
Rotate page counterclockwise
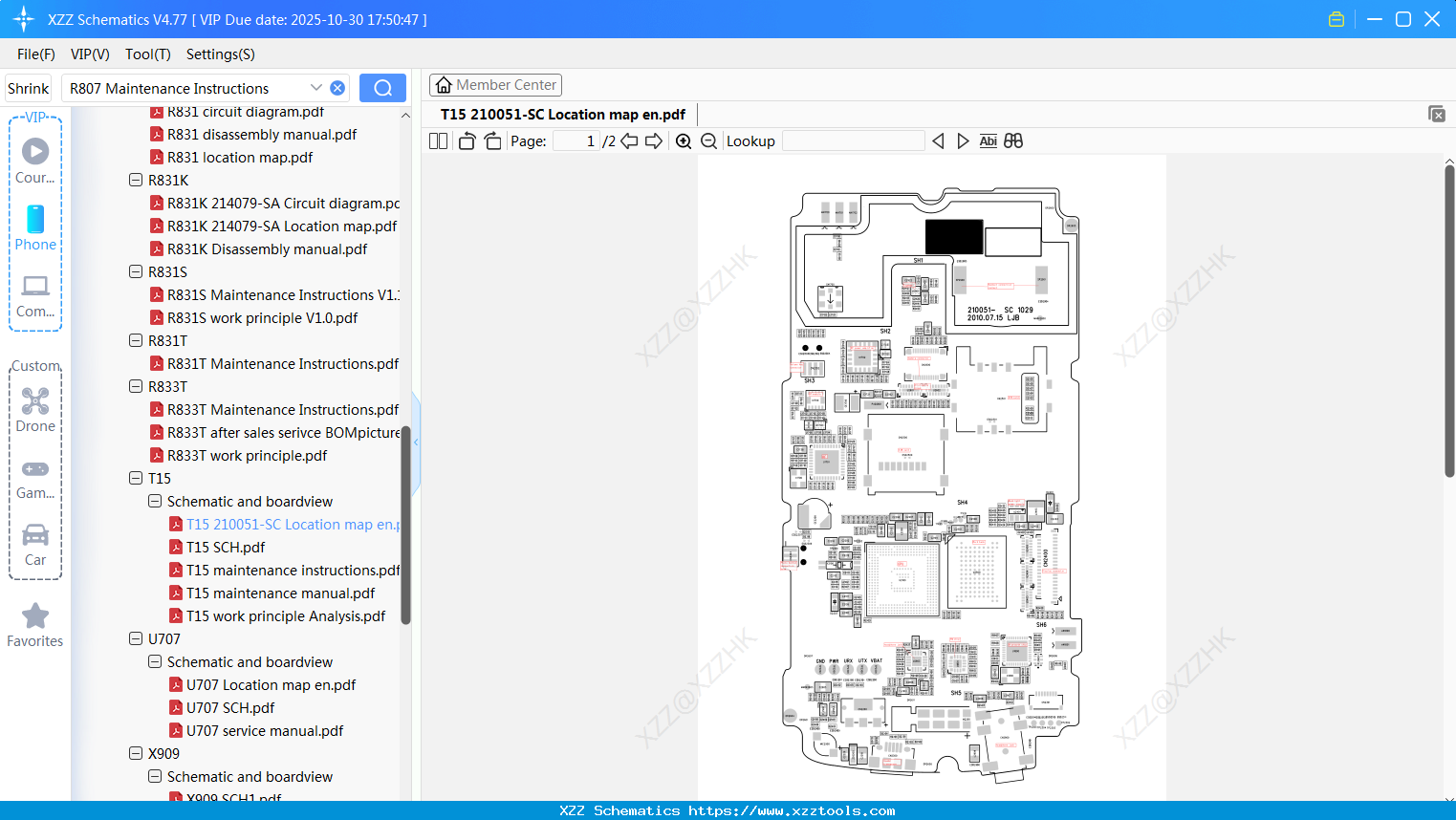click(467, 141)
